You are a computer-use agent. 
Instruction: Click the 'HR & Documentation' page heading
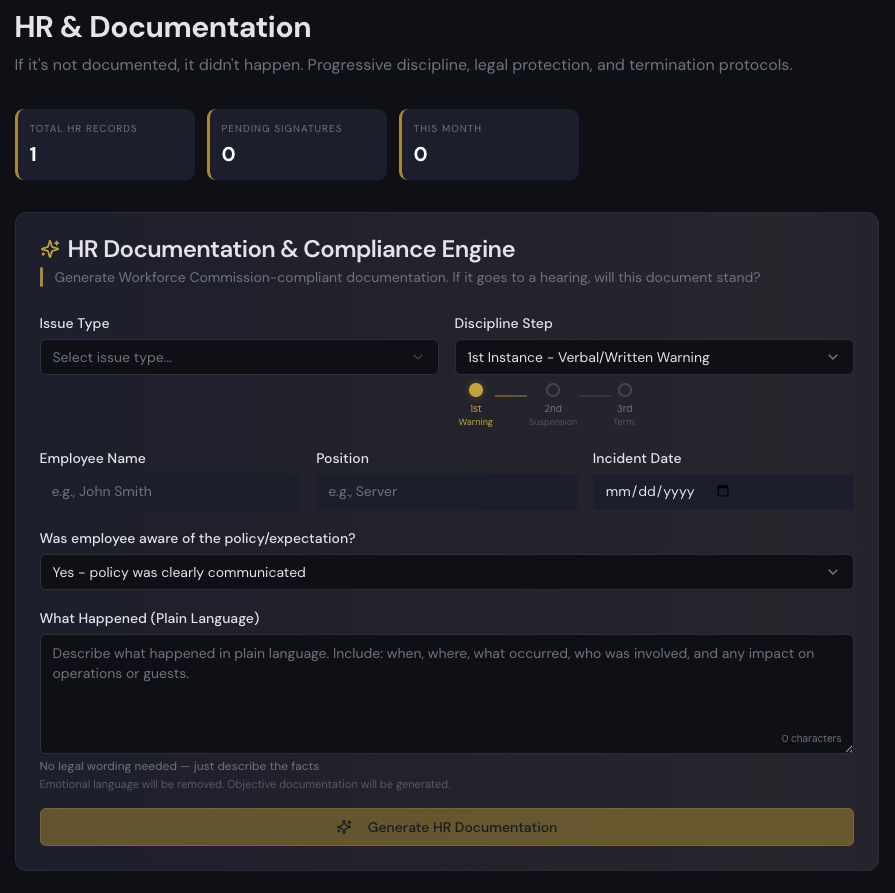click(x=163, y=27)
